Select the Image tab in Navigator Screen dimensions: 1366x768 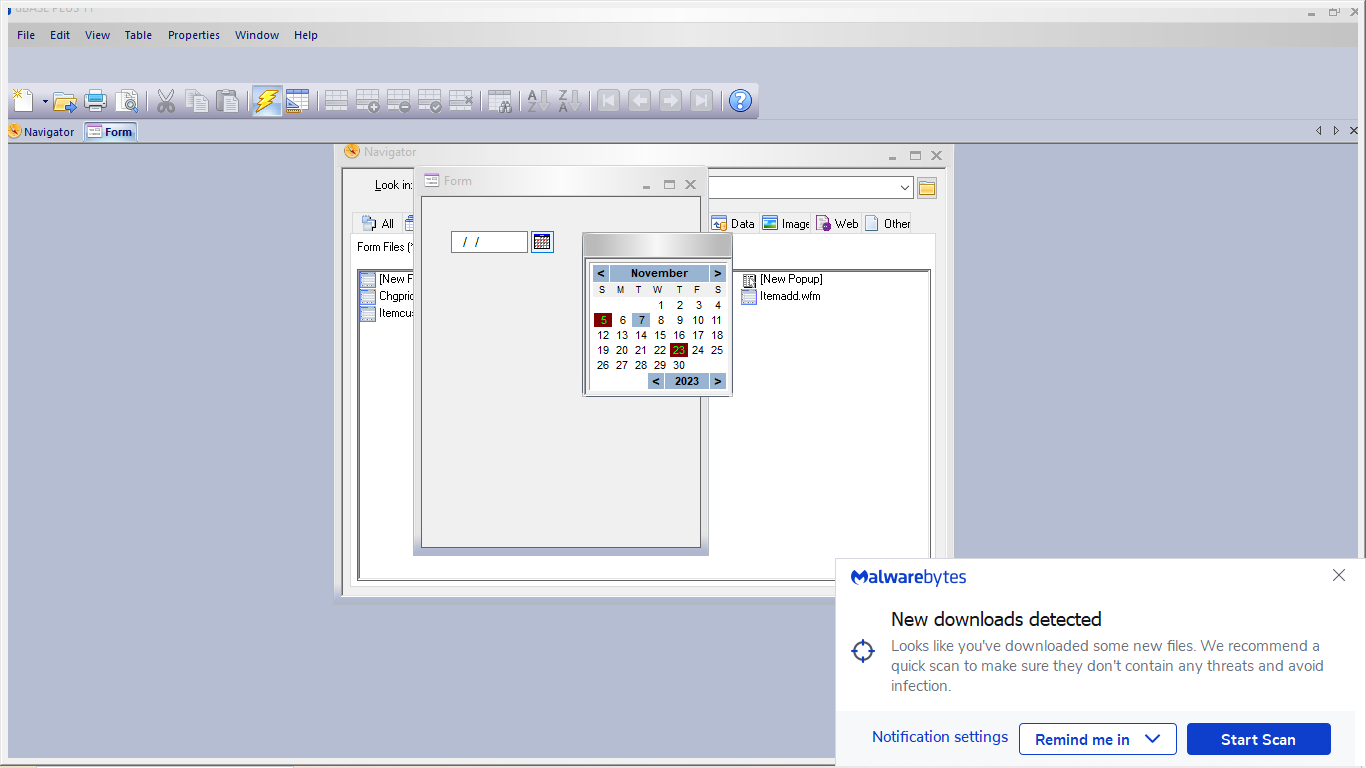(786, 224)
